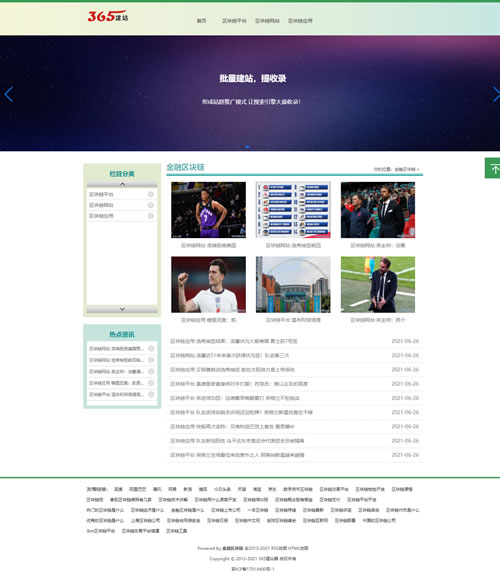Viewport: 500px width, 580px height.
Task: Select the highlighted carousel indicator dot
Action: tap(247, 147)
